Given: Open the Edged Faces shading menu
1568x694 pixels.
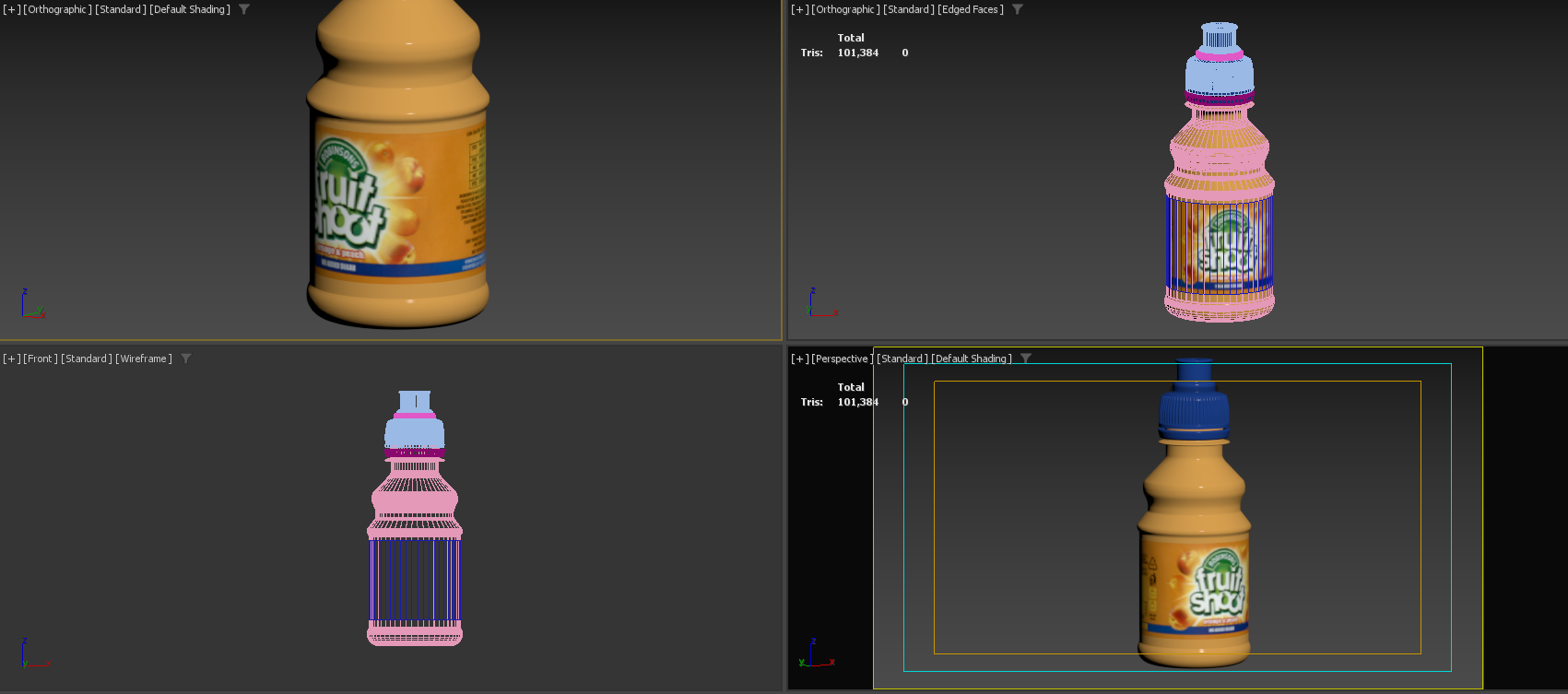Looking at the screenshot, I should click(971, 9).
